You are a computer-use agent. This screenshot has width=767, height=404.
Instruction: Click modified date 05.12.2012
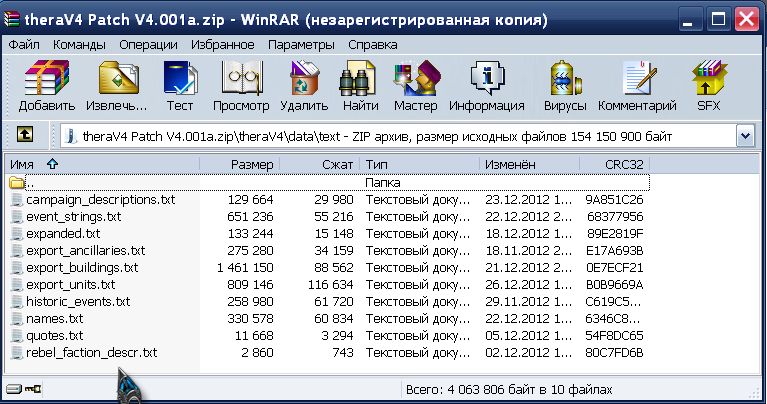[x=528, y=336]
